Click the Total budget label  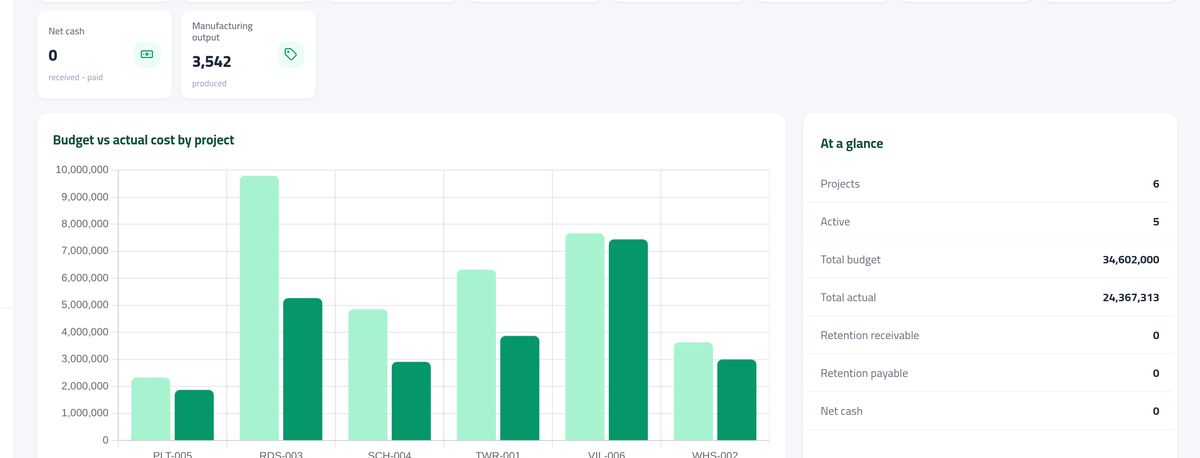pos(851,260)
